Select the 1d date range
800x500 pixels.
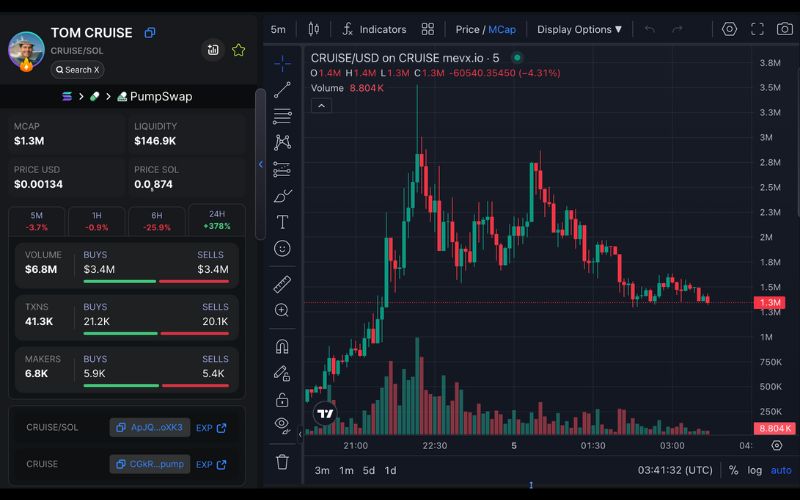point(391,470)
